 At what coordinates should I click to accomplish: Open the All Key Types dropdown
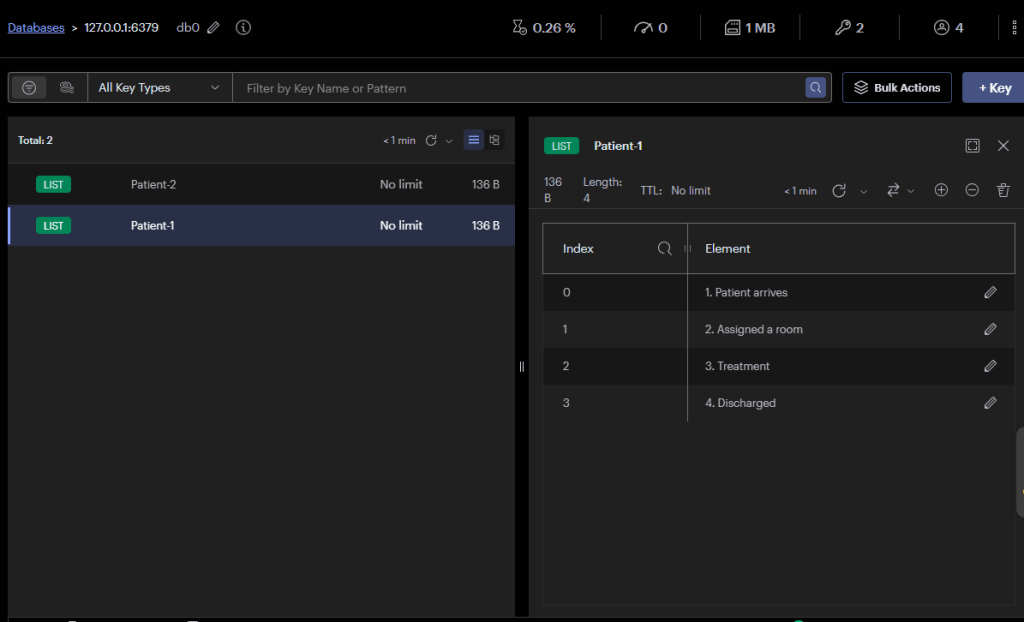(159, 88)
